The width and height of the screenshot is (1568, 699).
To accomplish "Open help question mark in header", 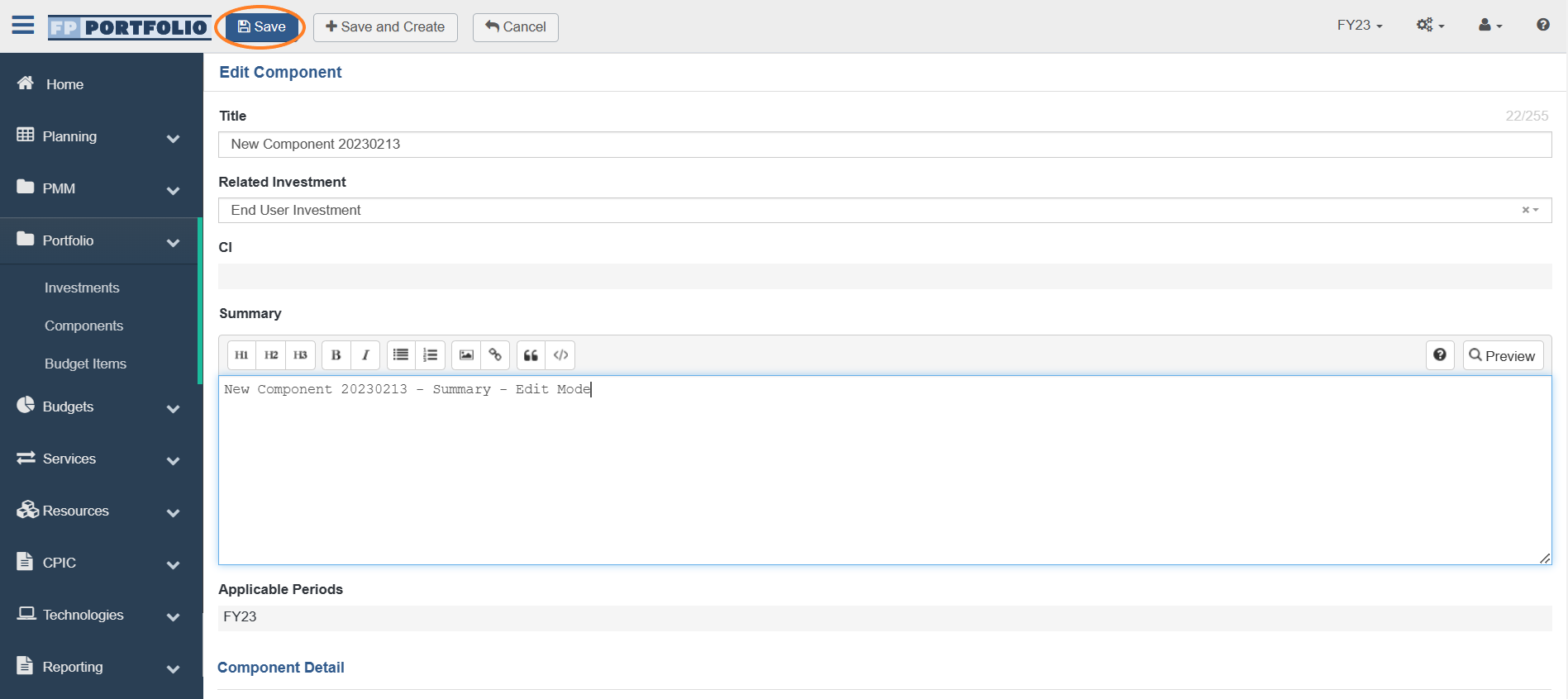I will pos(1542,25).
